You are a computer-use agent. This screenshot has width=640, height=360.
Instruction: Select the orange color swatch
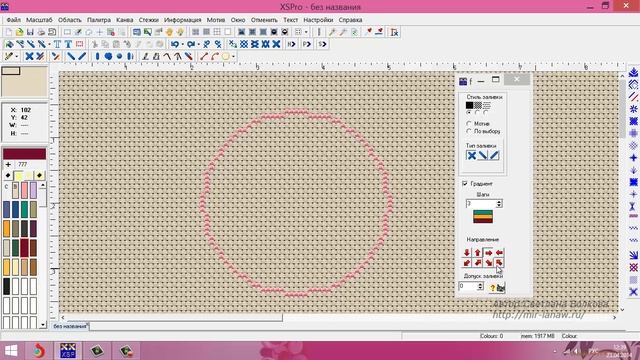click(x=7, y=229)
